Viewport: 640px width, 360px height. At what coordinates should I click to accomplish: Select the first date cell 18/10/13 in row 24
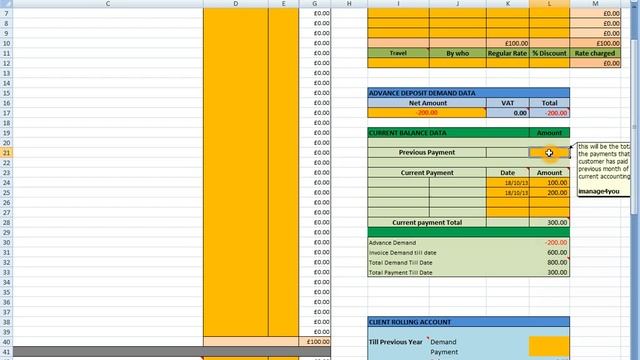tap(508, 182)
